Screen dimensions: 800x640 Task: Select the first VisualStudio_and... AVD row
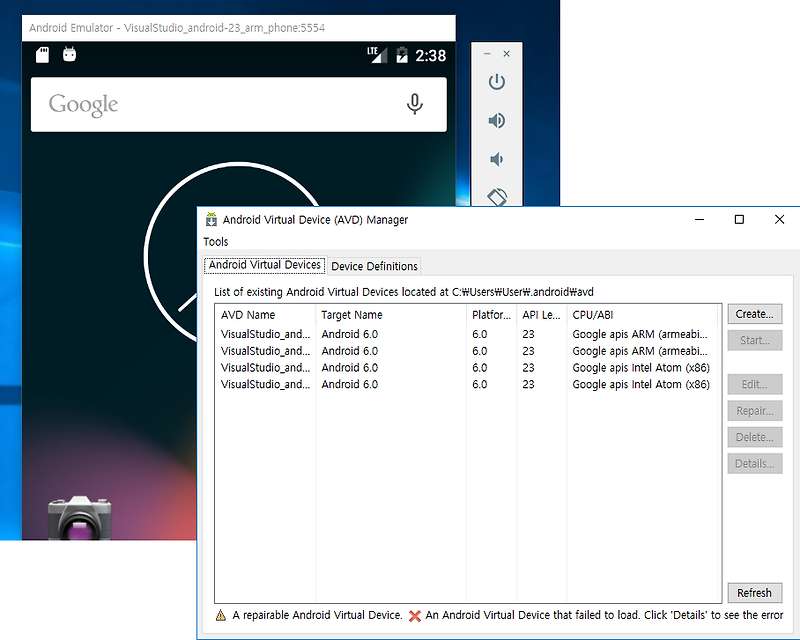pyautogui.click(x=468, y=334)
